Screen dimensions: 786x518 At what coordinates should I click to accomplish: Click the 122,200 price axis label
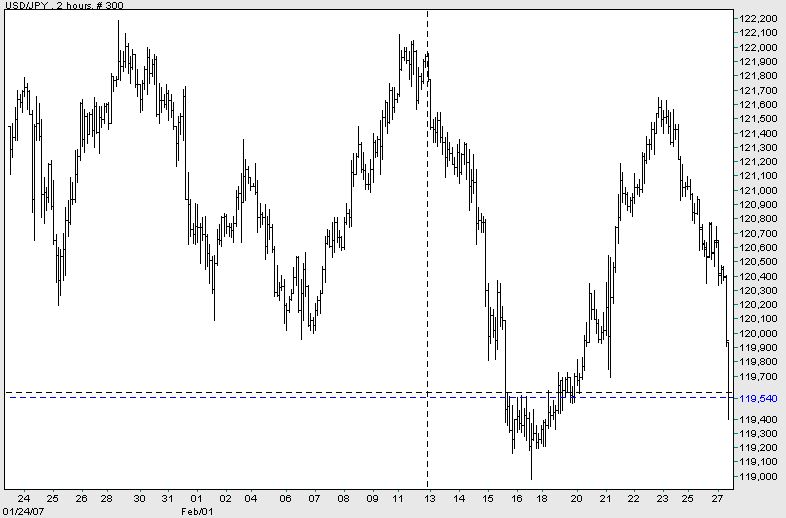pyautogui.click(x=756, y=18)
